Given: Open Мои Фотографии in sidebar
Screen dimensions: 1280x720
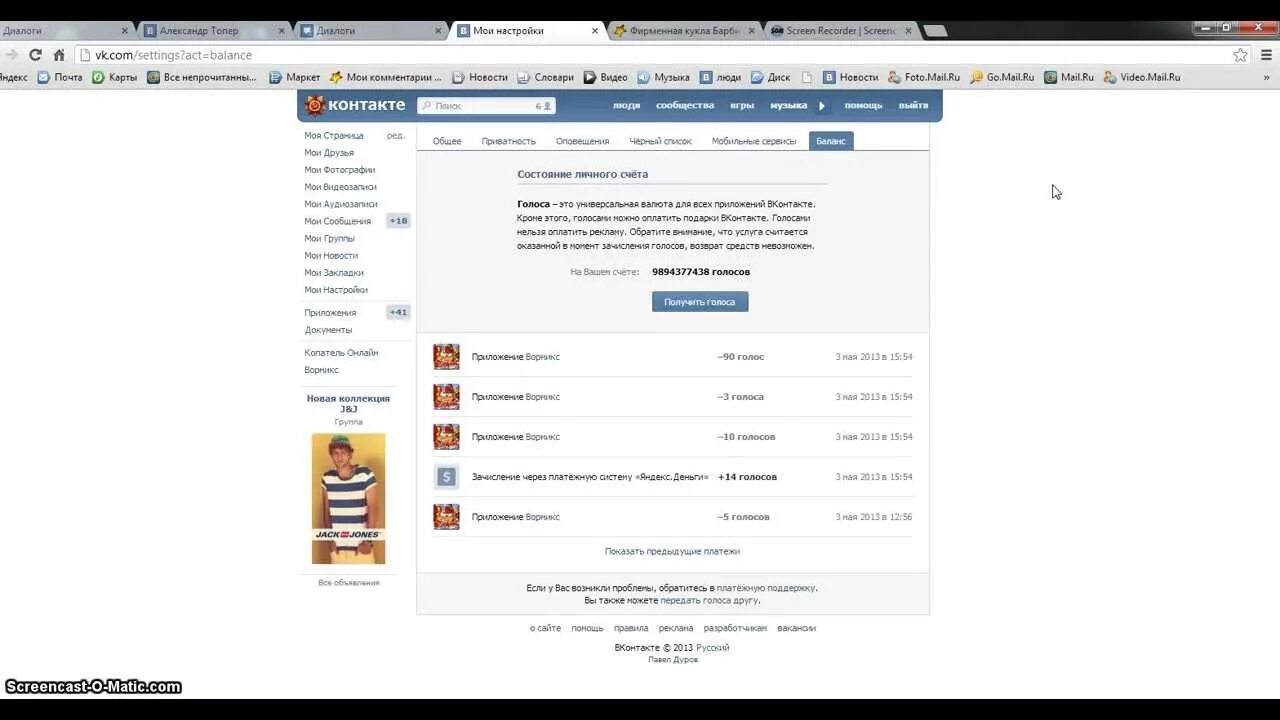Looking at the screenshot, I should pos(340,170).
